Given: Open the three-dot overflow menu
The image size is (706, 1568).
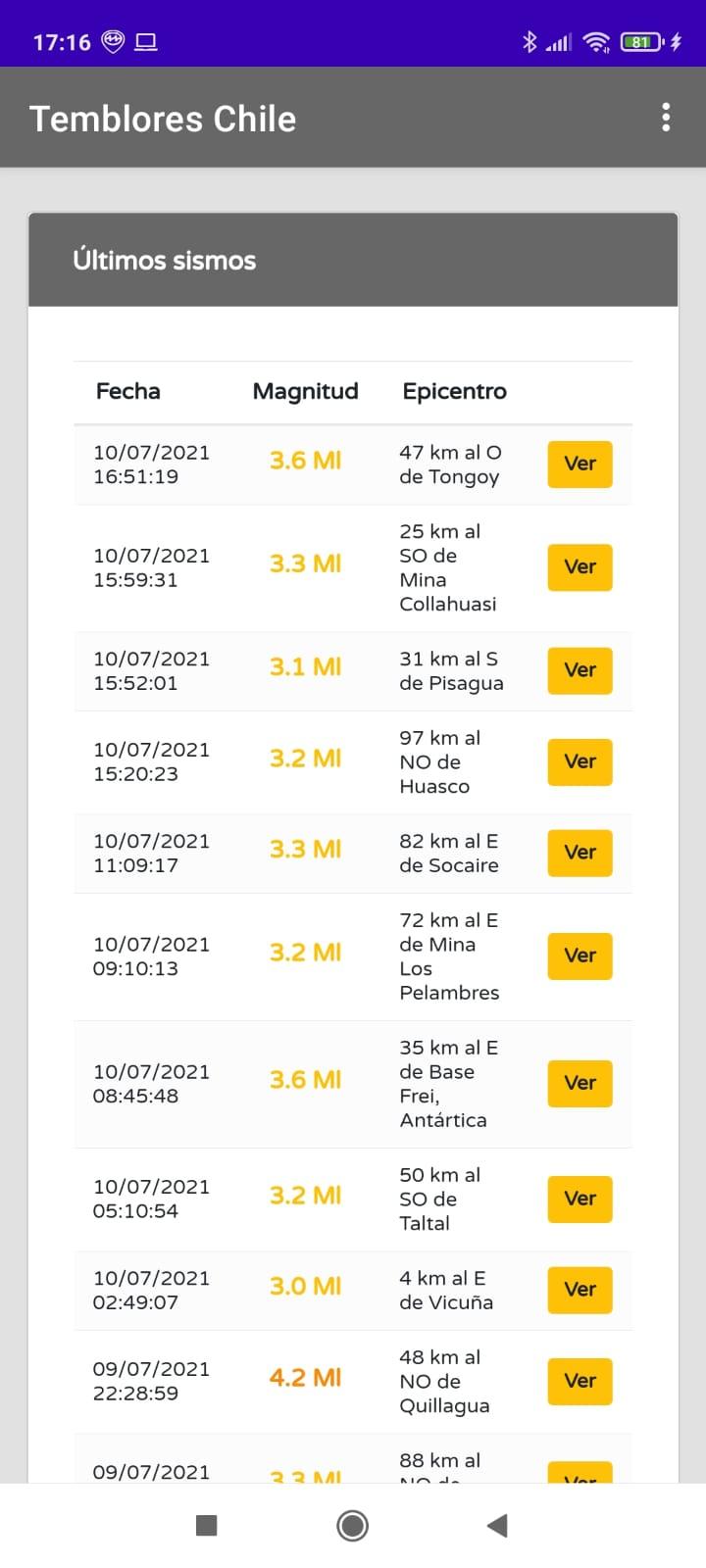Looking at the screenshot, I should (666, 118).
